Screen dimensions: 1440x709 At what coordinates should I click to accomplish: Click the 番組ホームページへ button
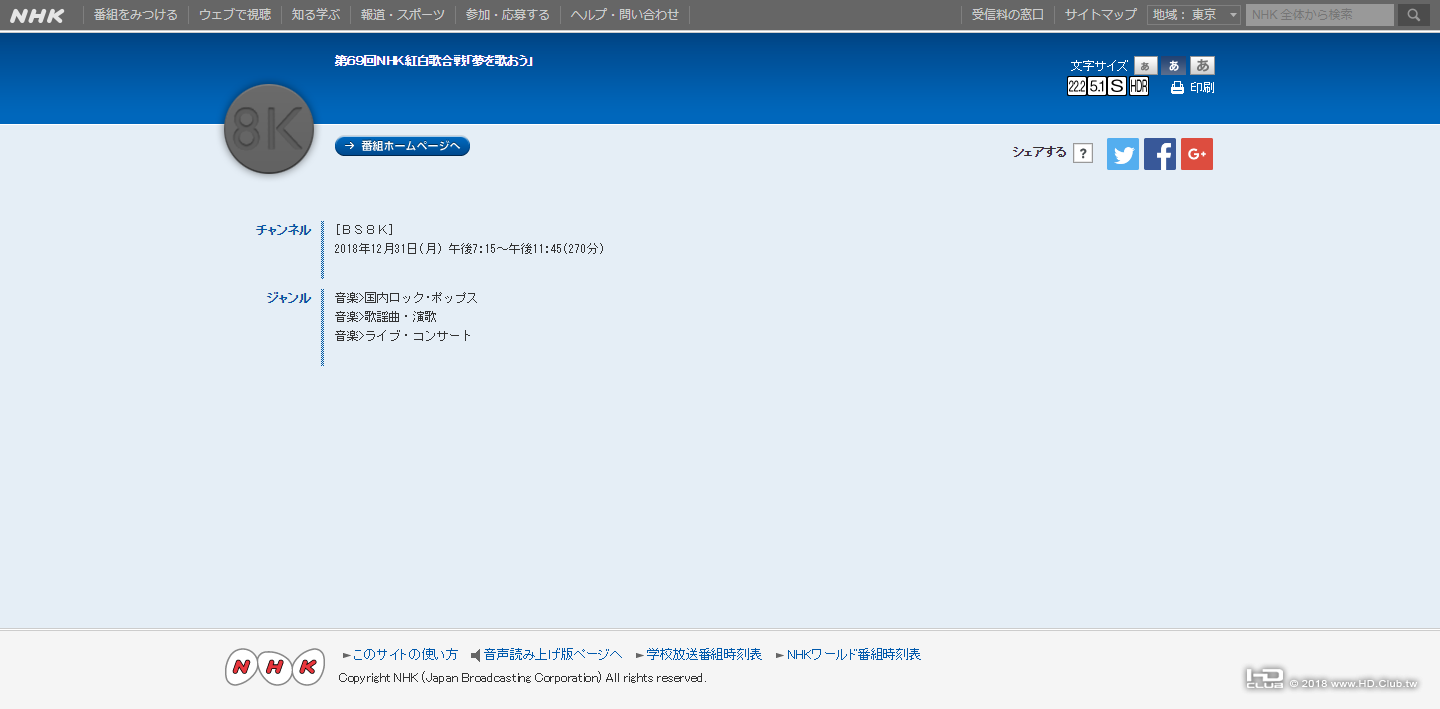402,146
